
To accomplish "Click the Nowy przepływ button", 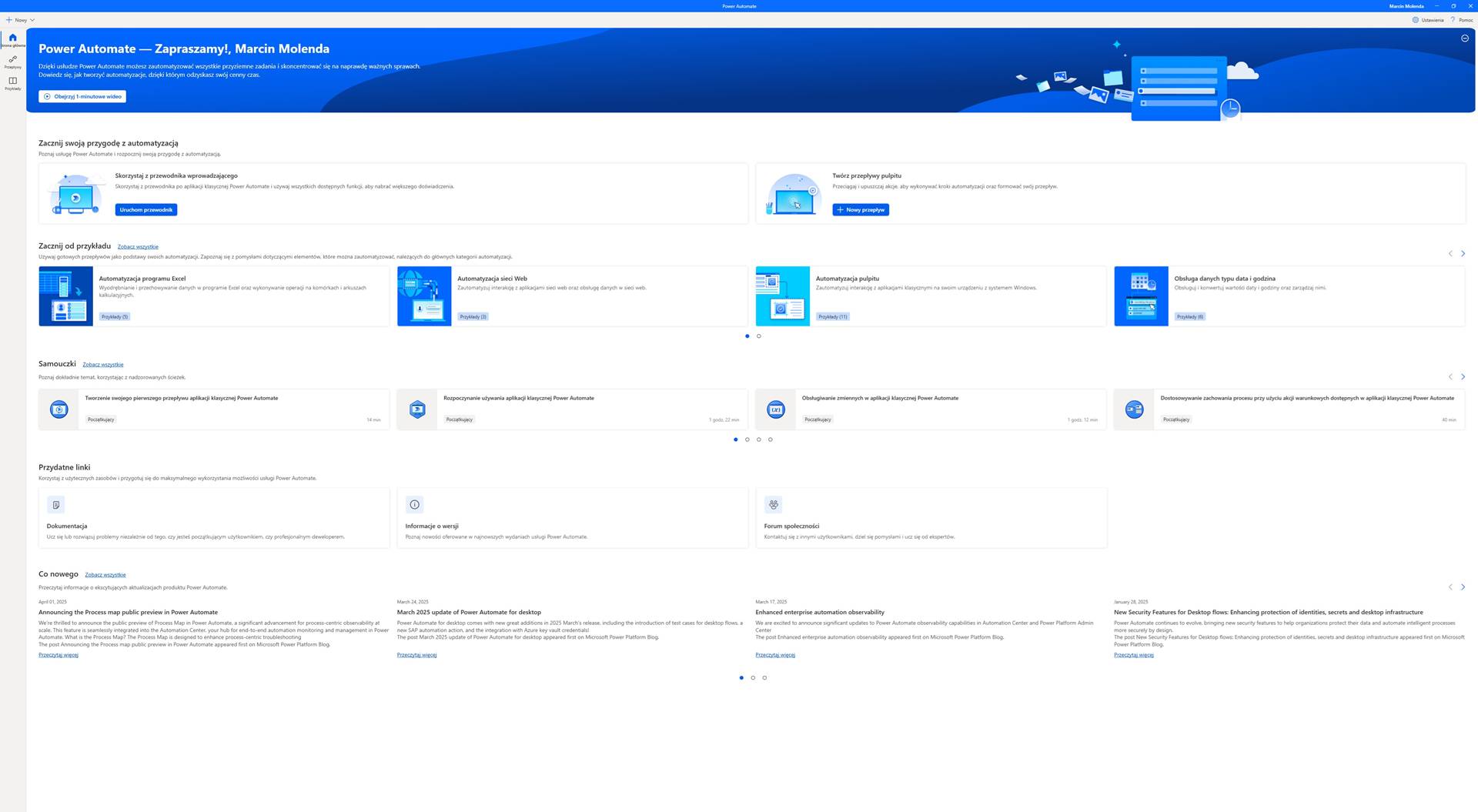I will (x=861, y=210).
